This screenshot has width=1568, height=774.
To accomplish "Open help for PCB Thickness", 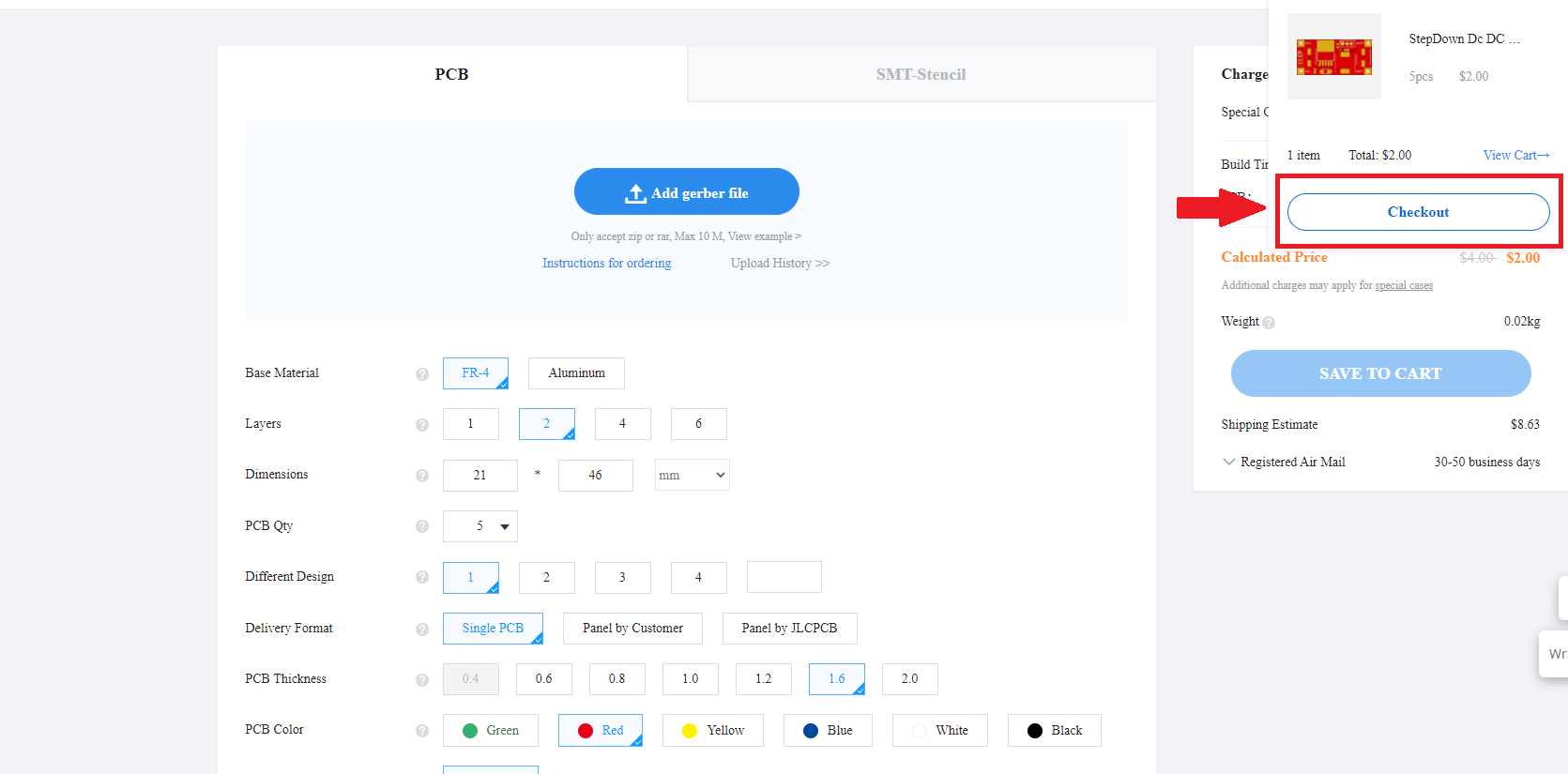I will pos(422,679).
